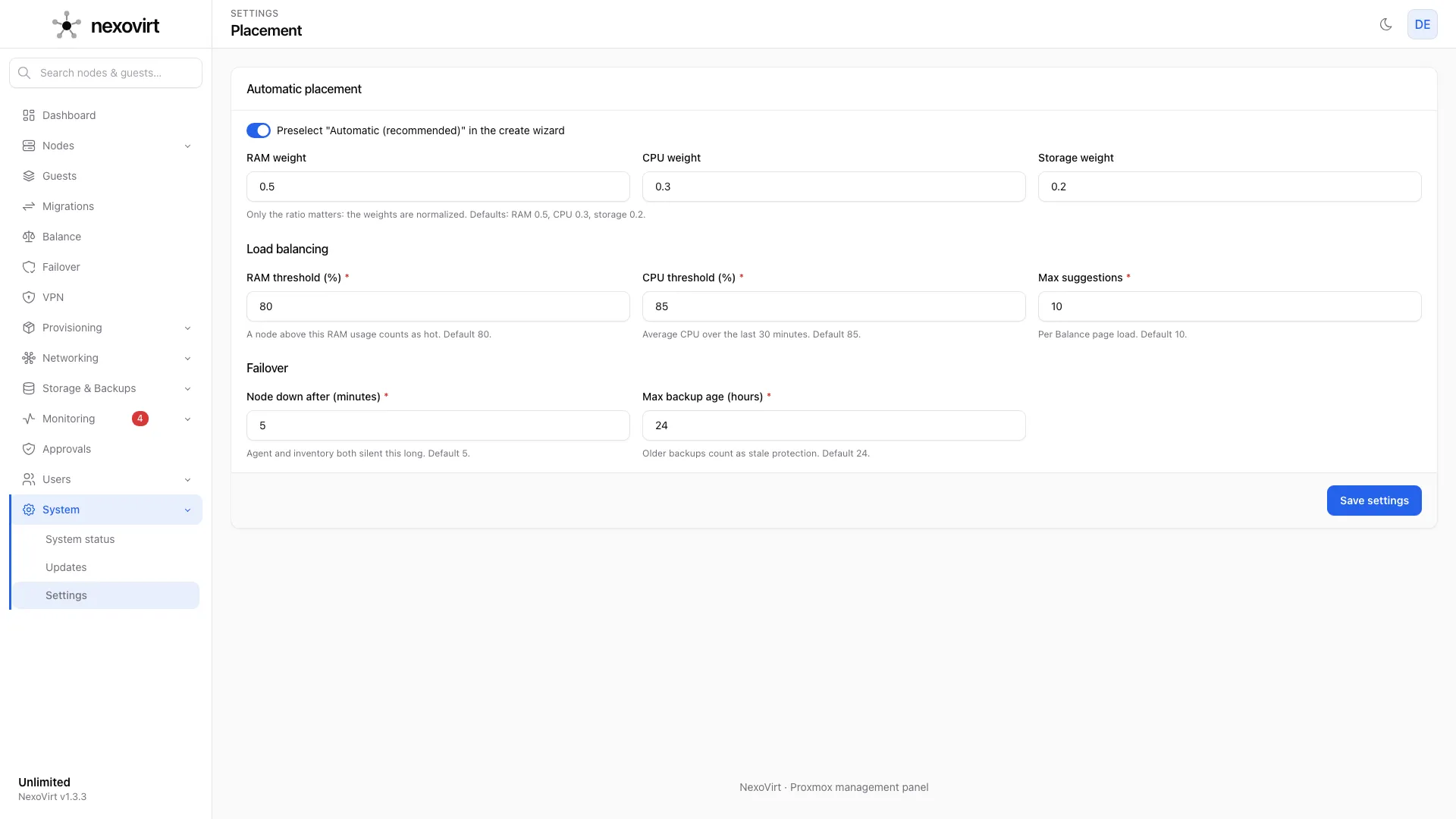Click the VPN shield icon
1456x819 pixels.
29,297
